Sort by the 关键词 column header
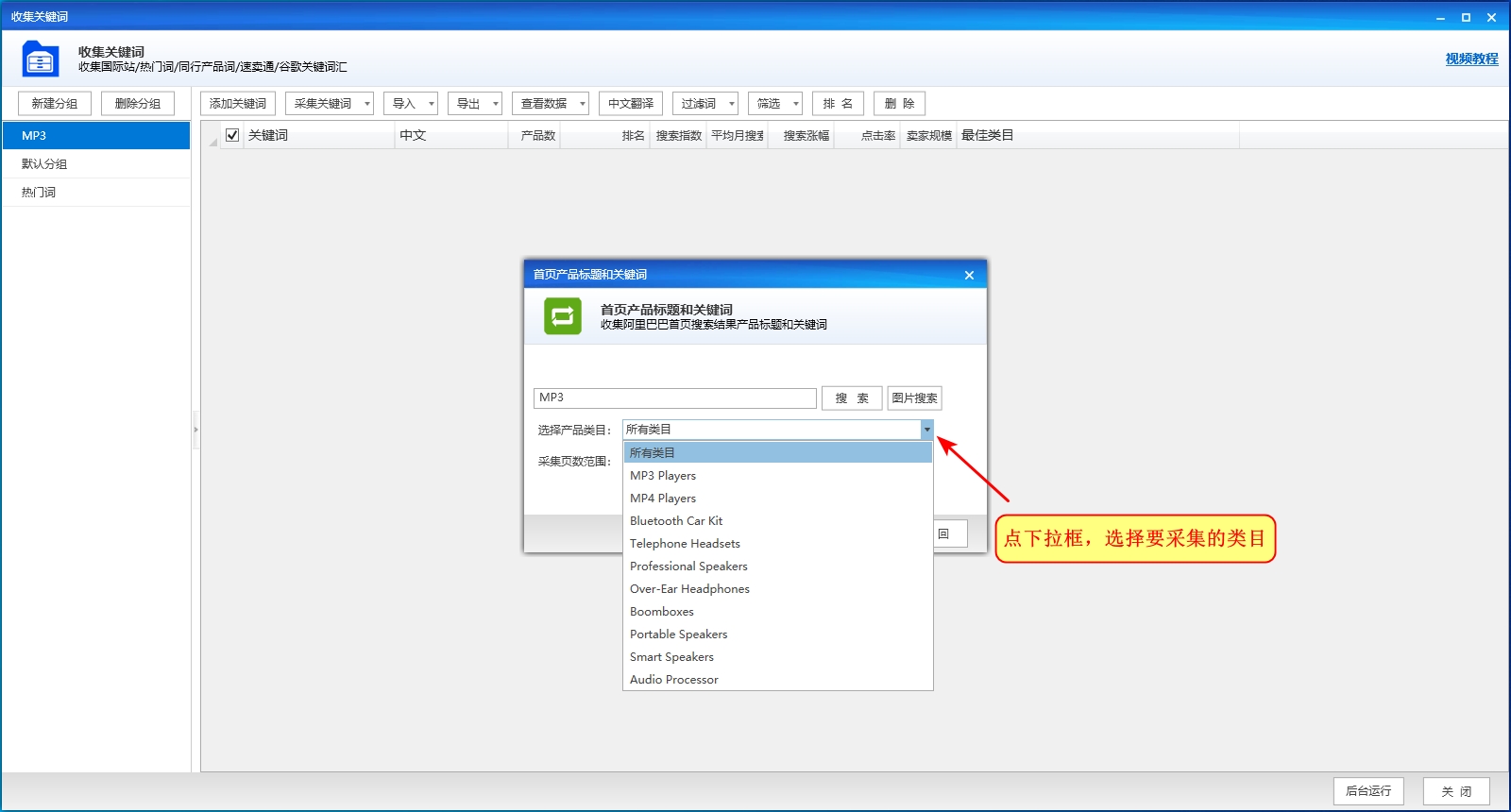This screenshot has height=812, width=1511. [319, 135]
